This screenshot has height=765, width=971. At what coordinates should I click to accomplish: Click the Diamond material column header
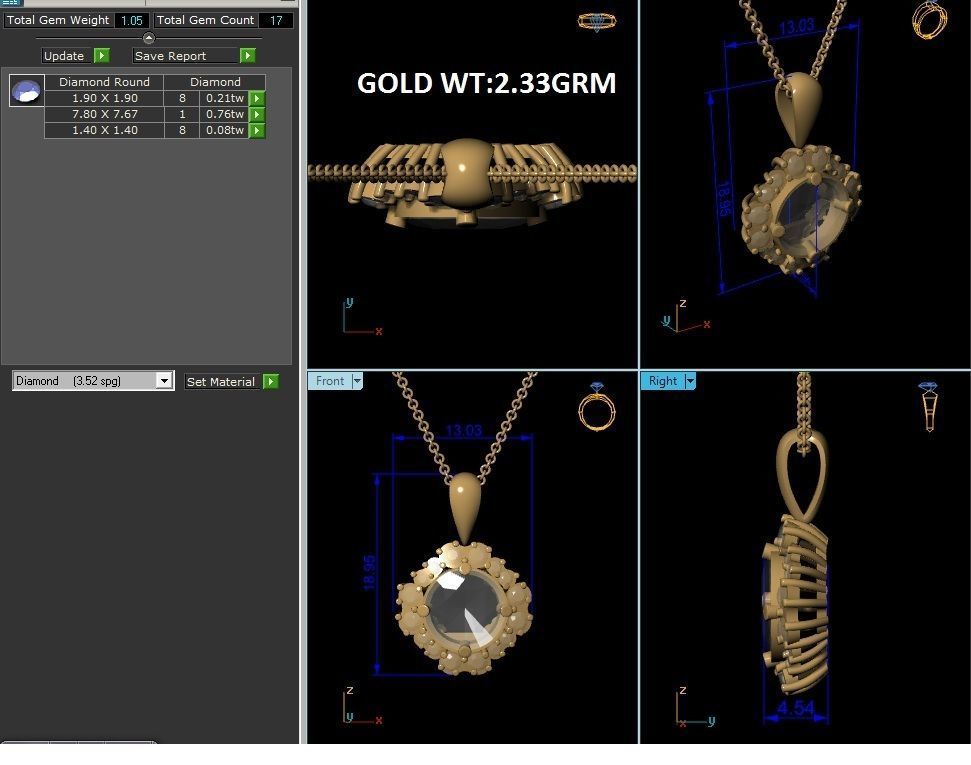(215, 82)
